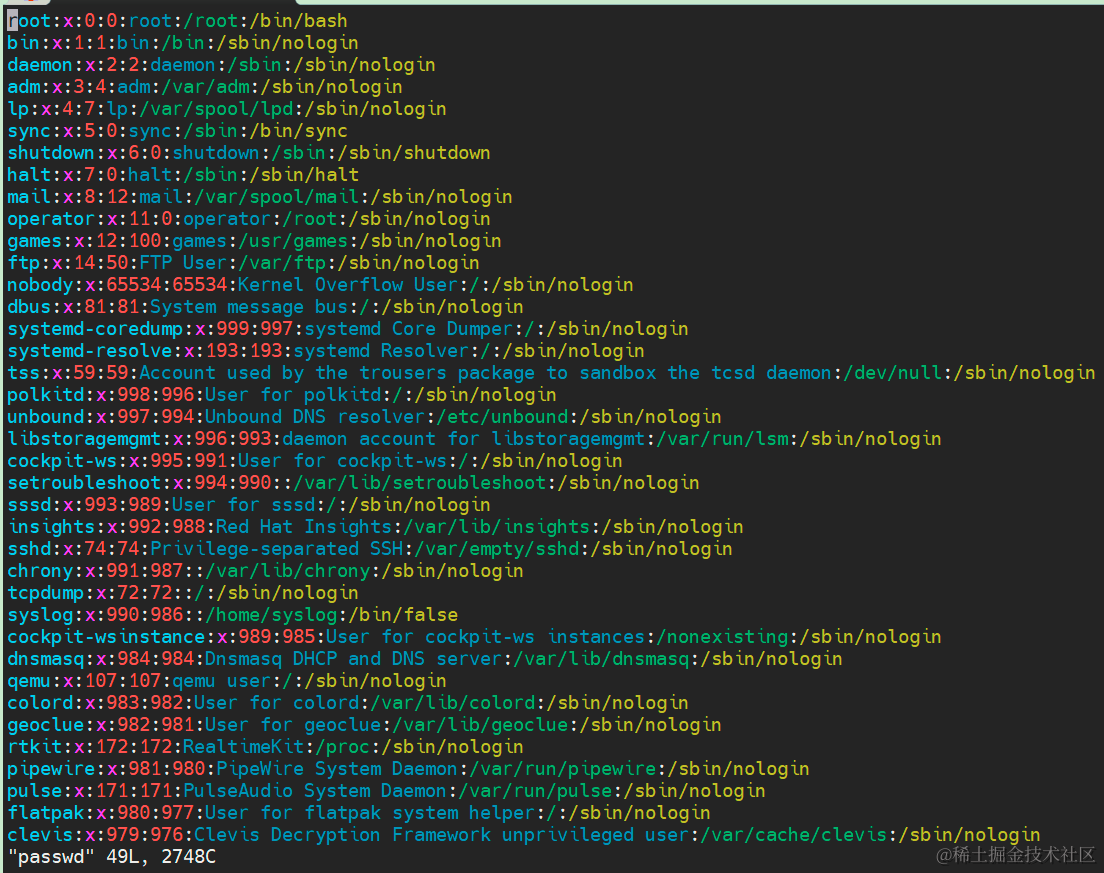Viewport: 1104px width, 873px height.
Task: Click the vim status line "passwd" 49L, 2748C
Action: point(111,857)
